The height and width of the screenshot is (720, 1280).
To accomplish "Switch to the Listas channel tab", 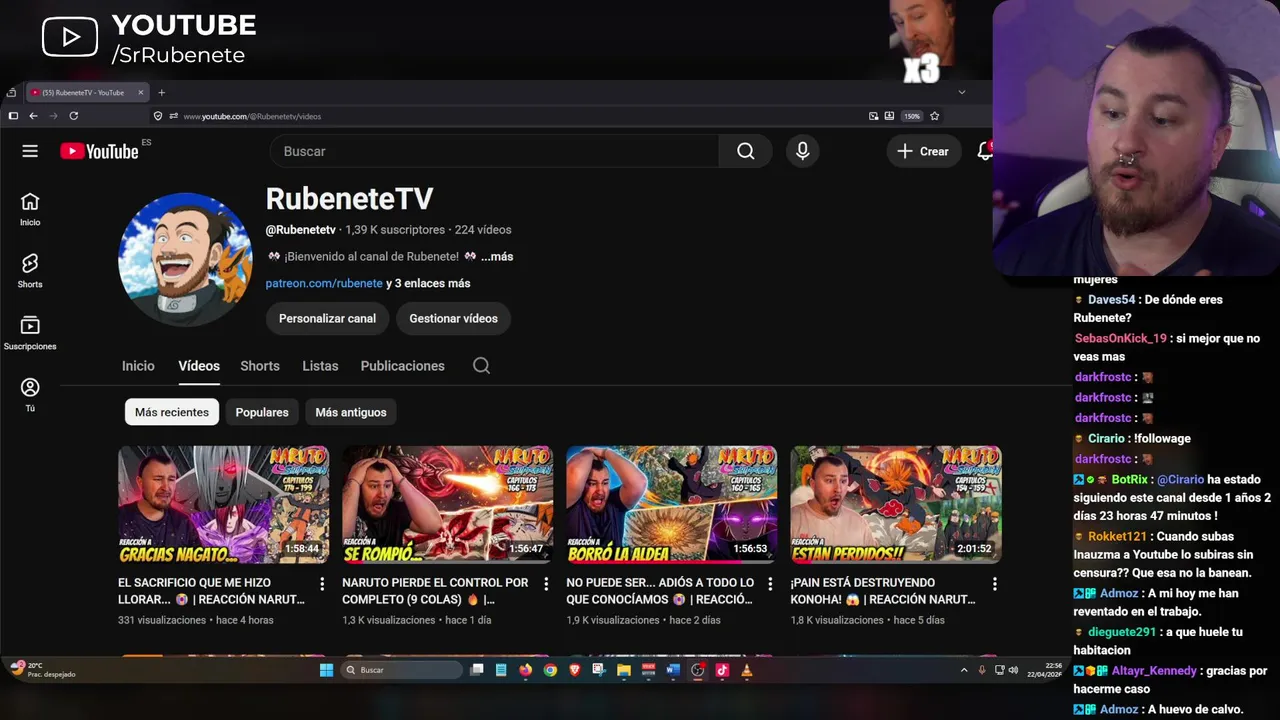I will click(320, 366).
